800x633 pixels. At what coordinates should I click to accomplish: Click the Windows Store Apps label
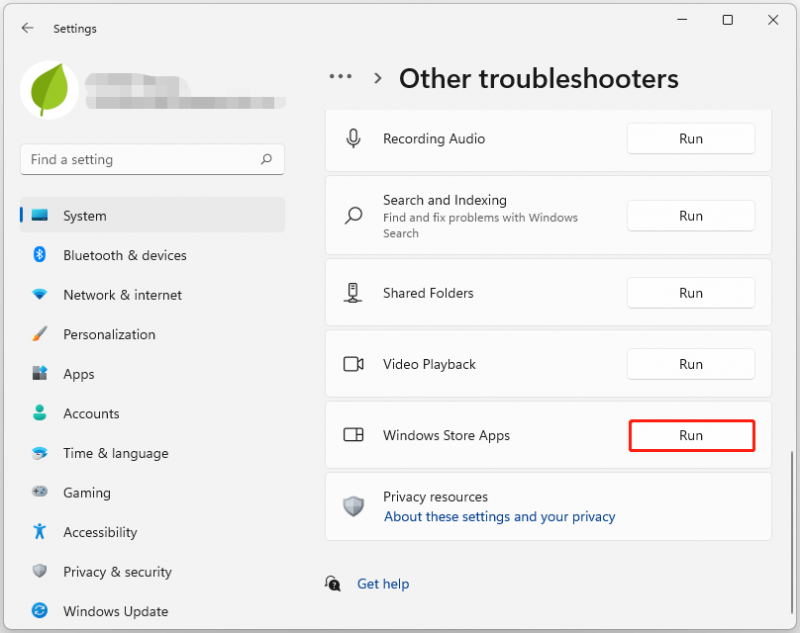pyautogui.click(x=446, y=435)
